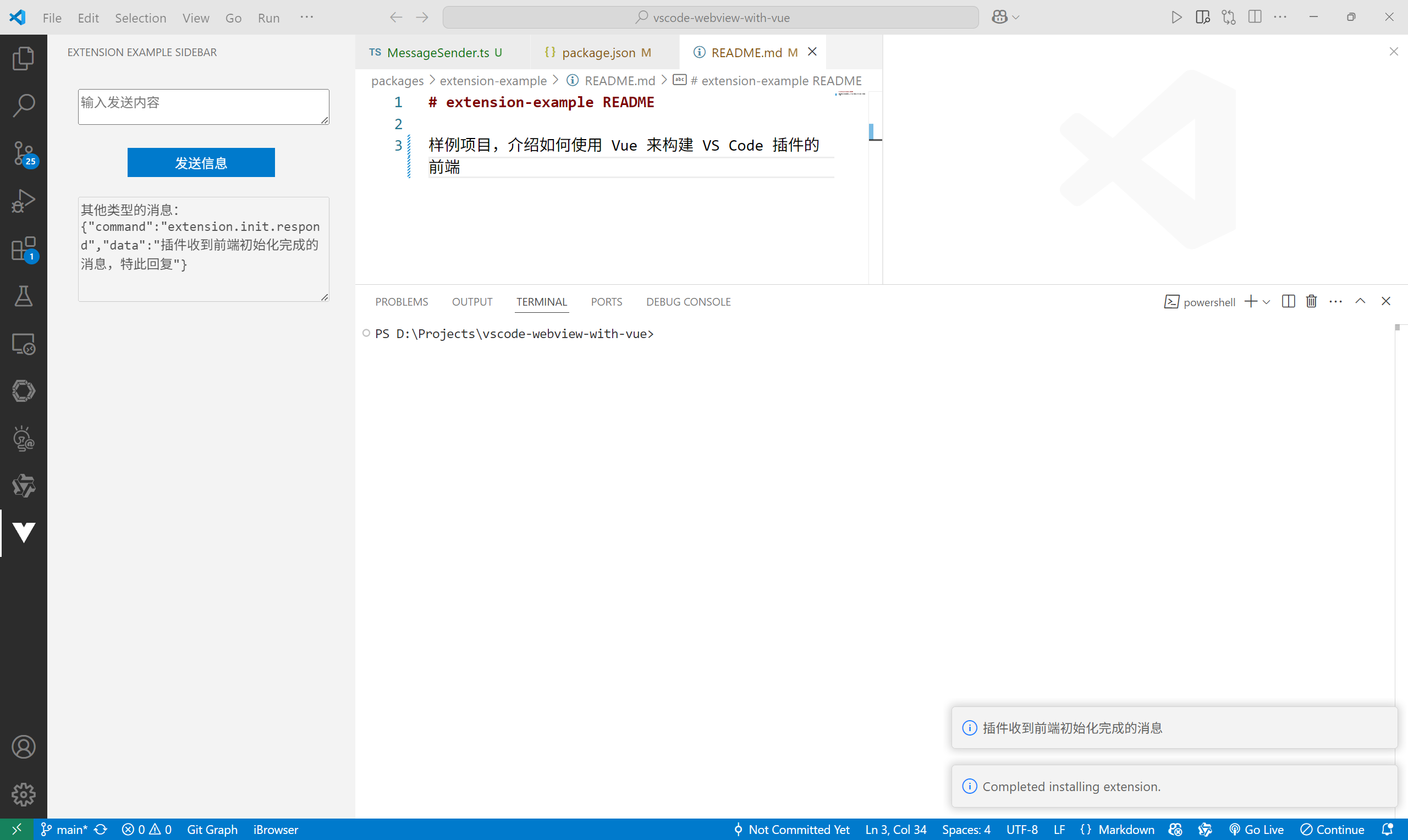Open the Search view icon
Viewport: 1408px width, 840px height.
[23, 106]
